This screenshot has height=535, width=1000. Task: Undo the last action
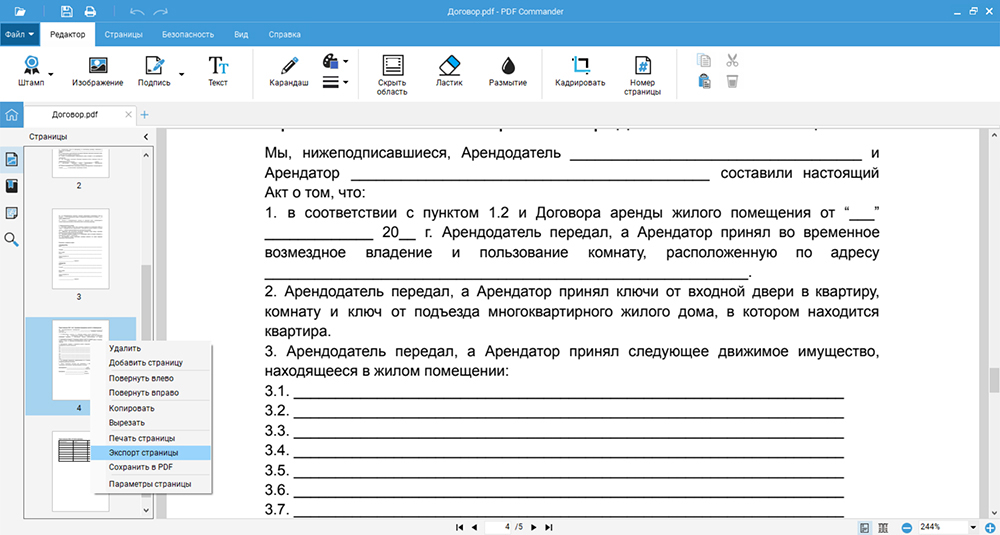[x=136, y=11]
